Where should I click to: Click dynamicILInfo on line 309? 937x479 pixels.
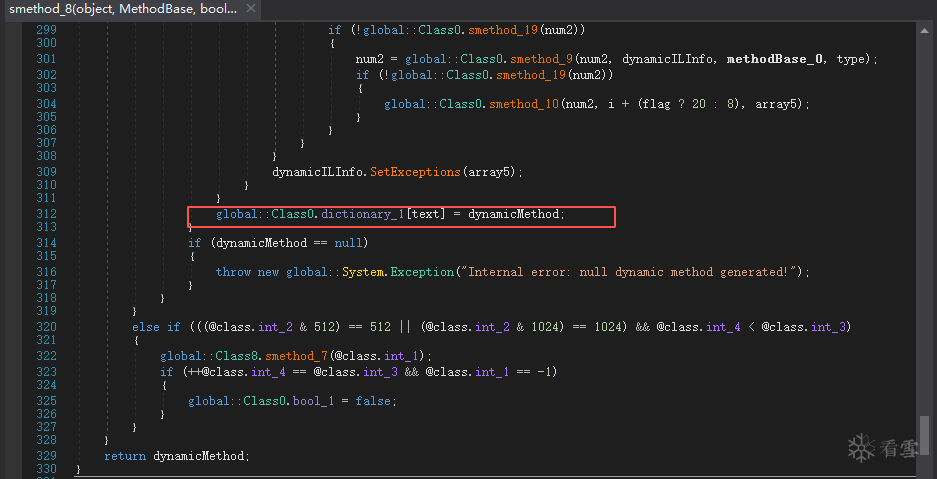(x=317, y=172)
